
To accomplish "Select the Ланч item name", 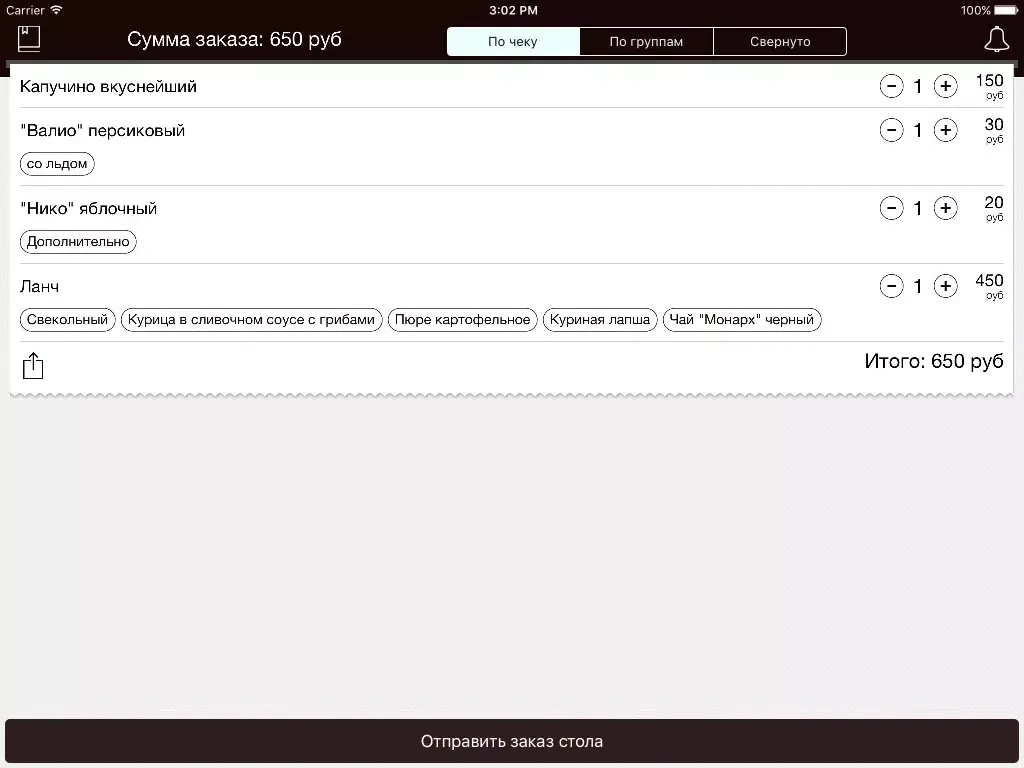I will pyautogui.click(x=39, y=287).
